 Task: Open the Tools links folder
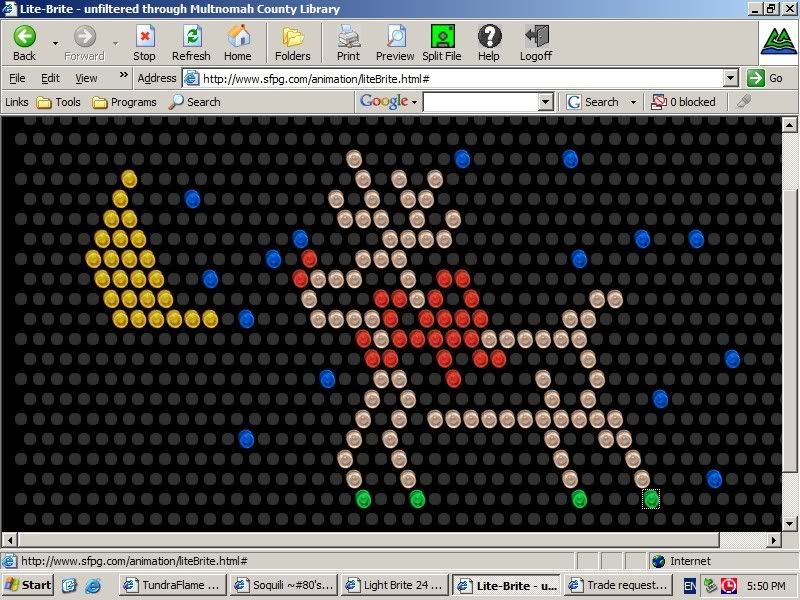pos(58,102)
